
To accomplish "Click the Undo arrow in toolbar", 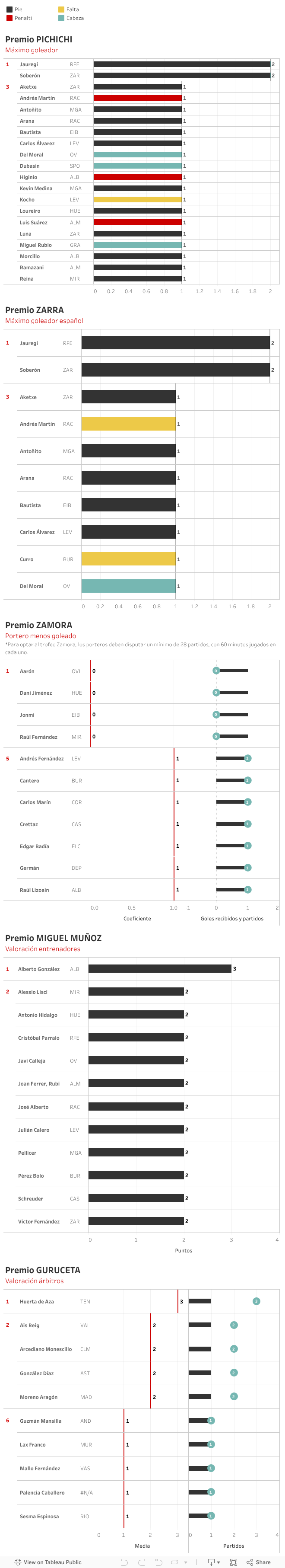I will click(x=124, y=1562).
